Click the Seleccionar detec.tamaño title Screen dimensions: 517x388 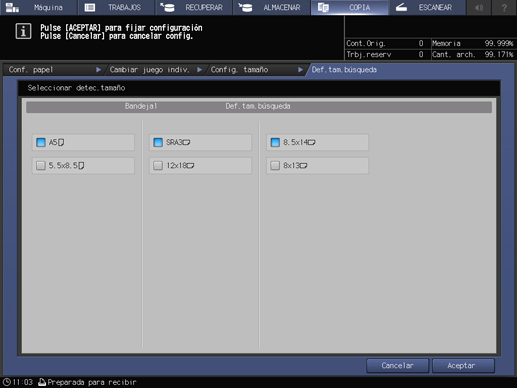[x=76, y=88]
